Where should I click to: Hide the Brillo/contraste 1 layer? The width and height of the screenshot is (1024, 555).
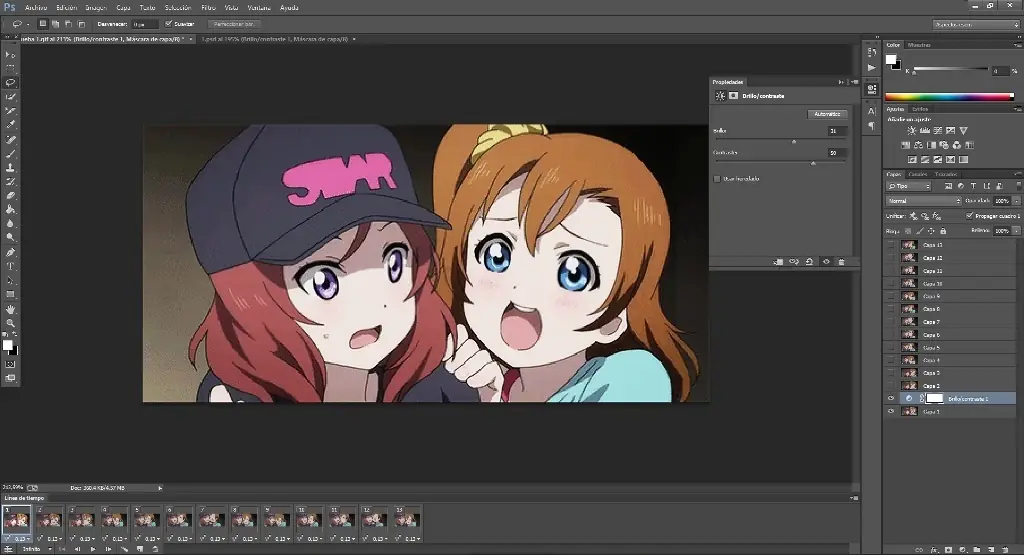[891, 398]
